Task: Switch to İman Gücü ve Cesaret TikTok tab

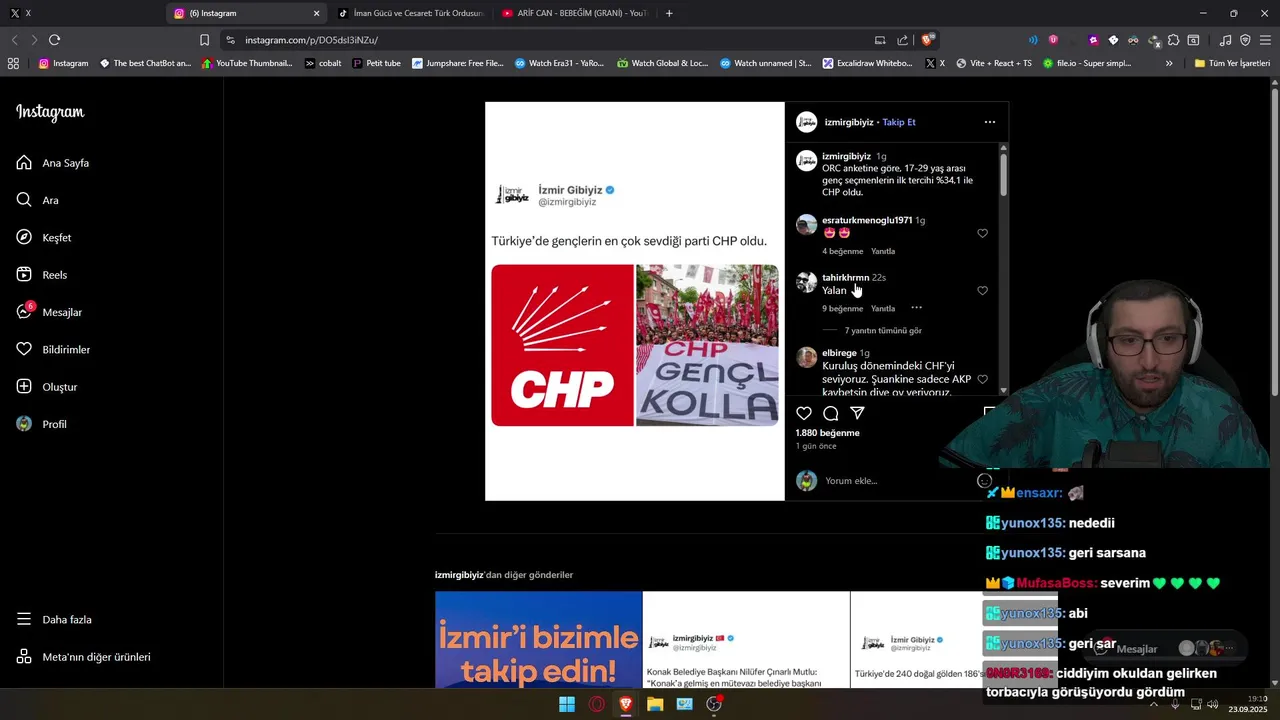Action: (410, 13)
